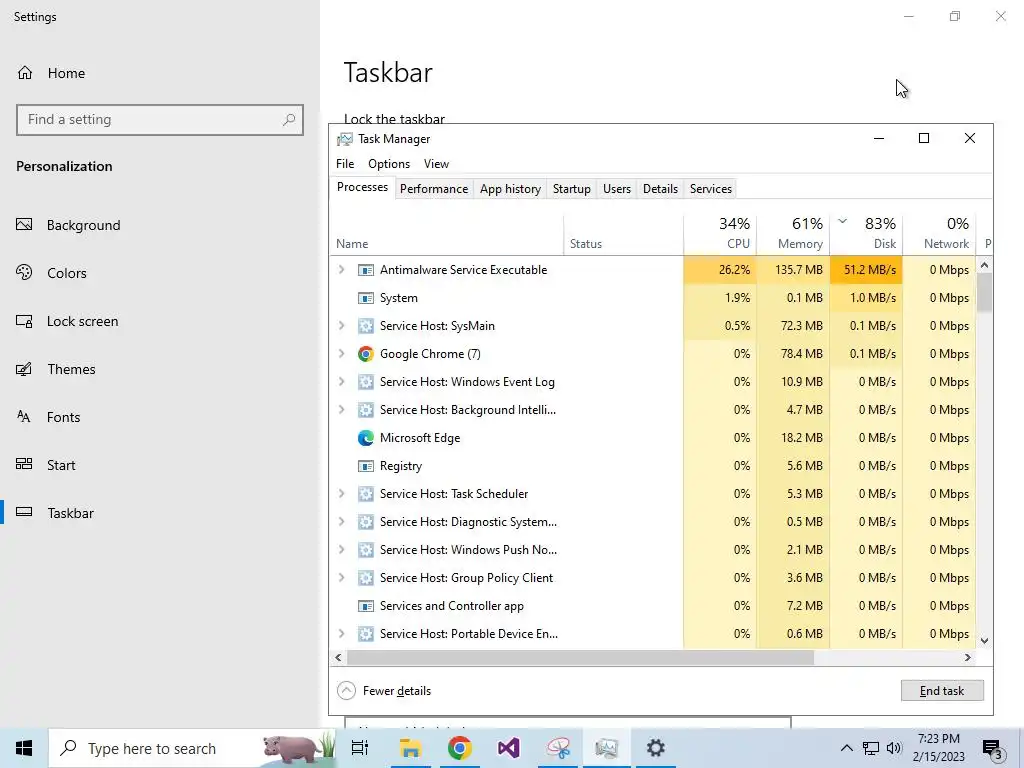Open File Explorer from the taskbar
Image resolution: width=1024 pixels, height=768 pixels.
click(410, 748)
